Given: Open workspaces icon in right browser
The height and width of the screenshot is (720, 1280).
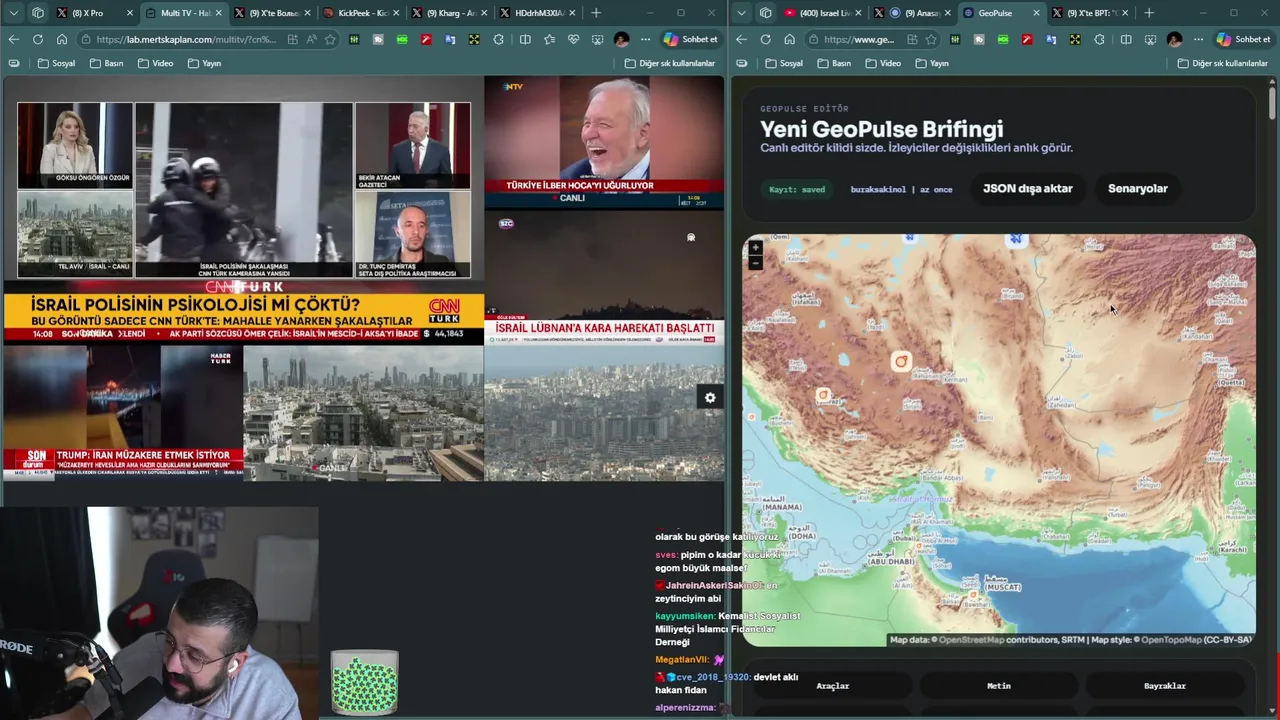Looking at the screenshot, I should tap(766, 13).
